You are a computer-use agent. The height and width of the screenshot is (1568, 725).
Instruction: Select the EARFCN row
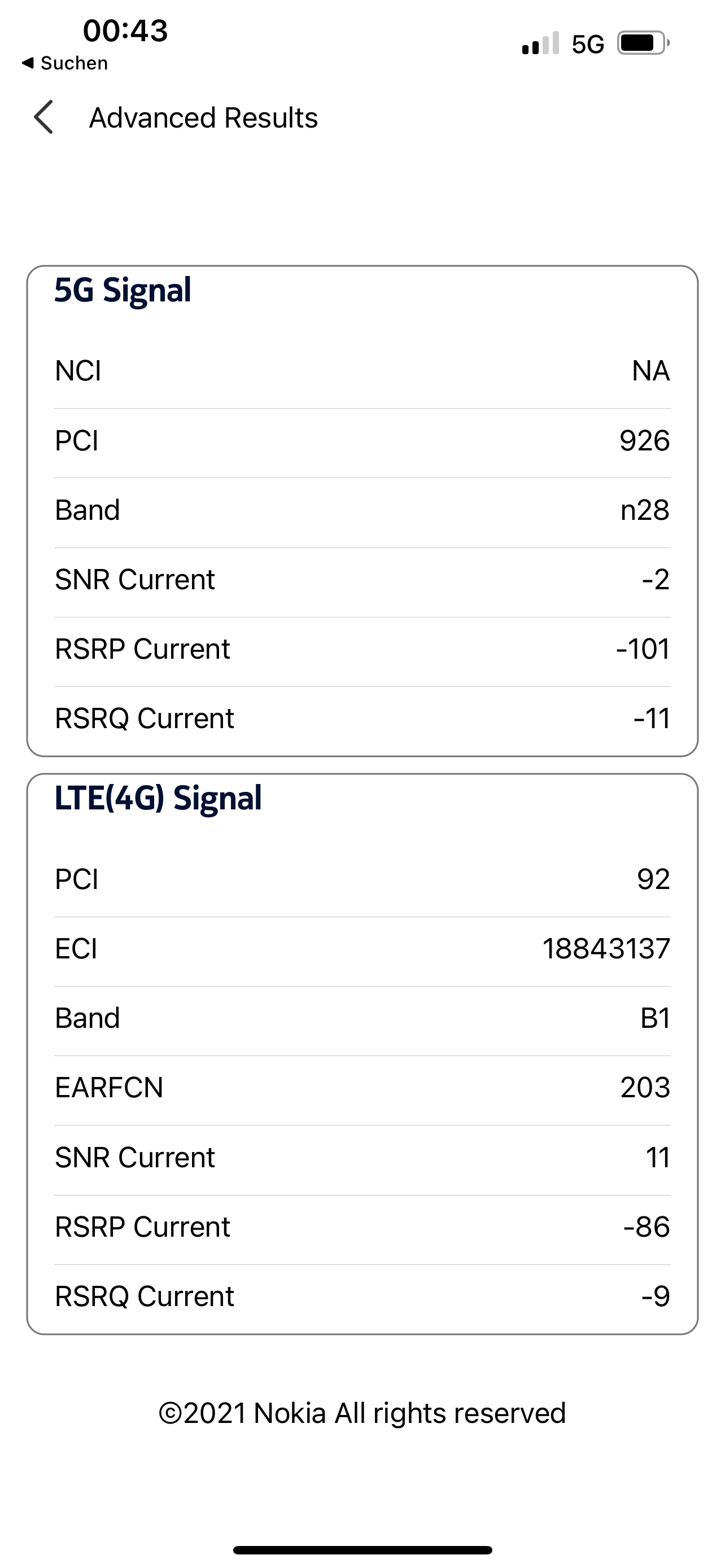tap(362, 1087)
